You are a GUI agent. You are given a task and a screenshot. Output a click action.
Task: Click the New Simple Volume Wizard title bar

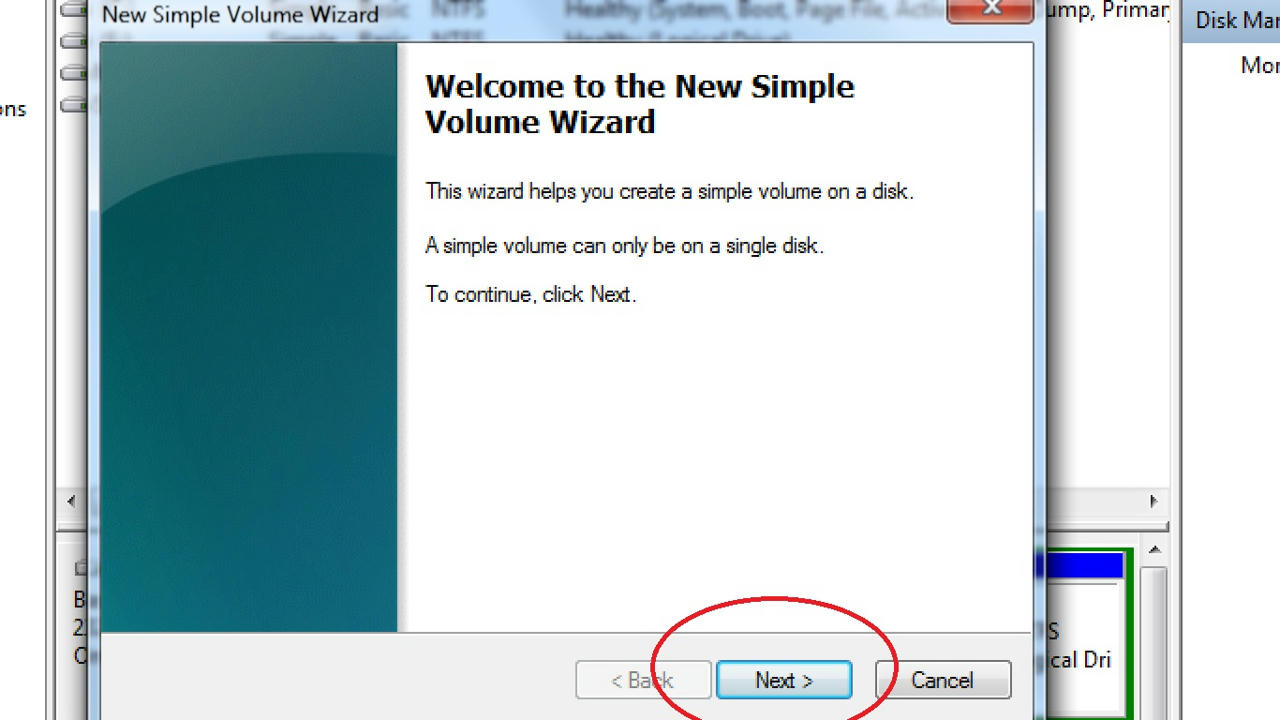point(520,12)
